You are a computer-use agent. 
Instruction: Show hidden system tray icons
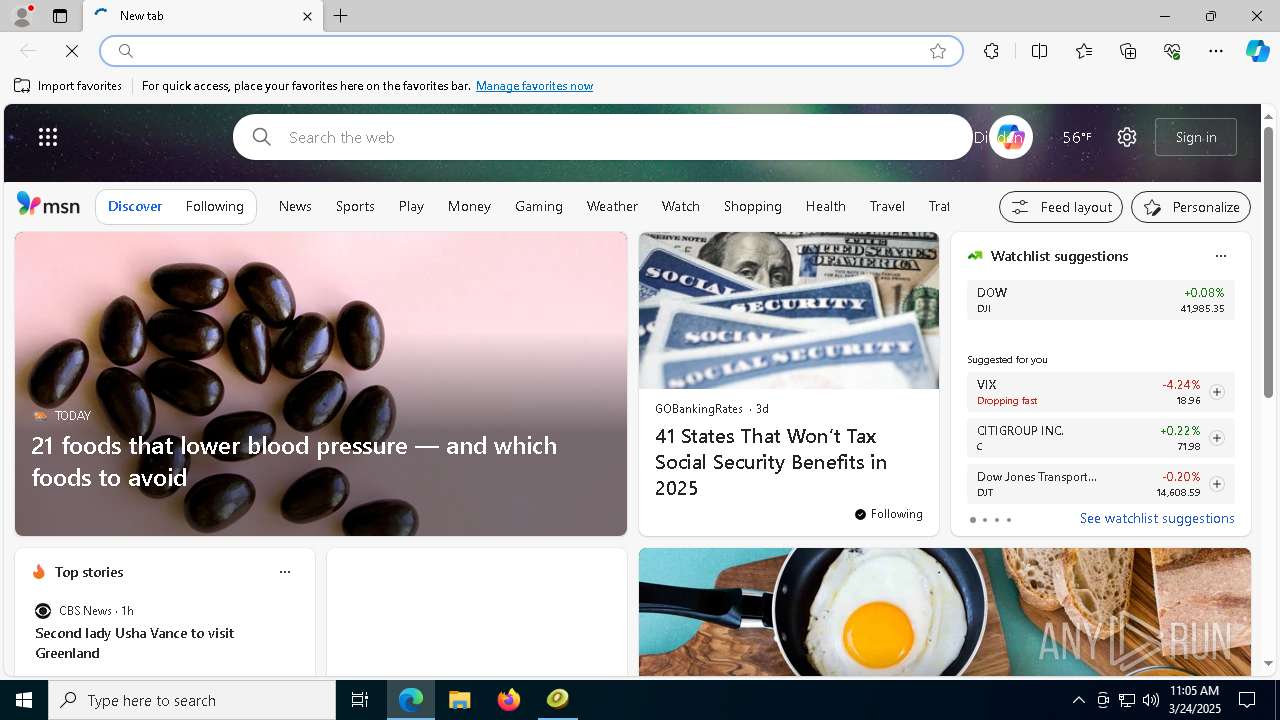click(1078, 700)
